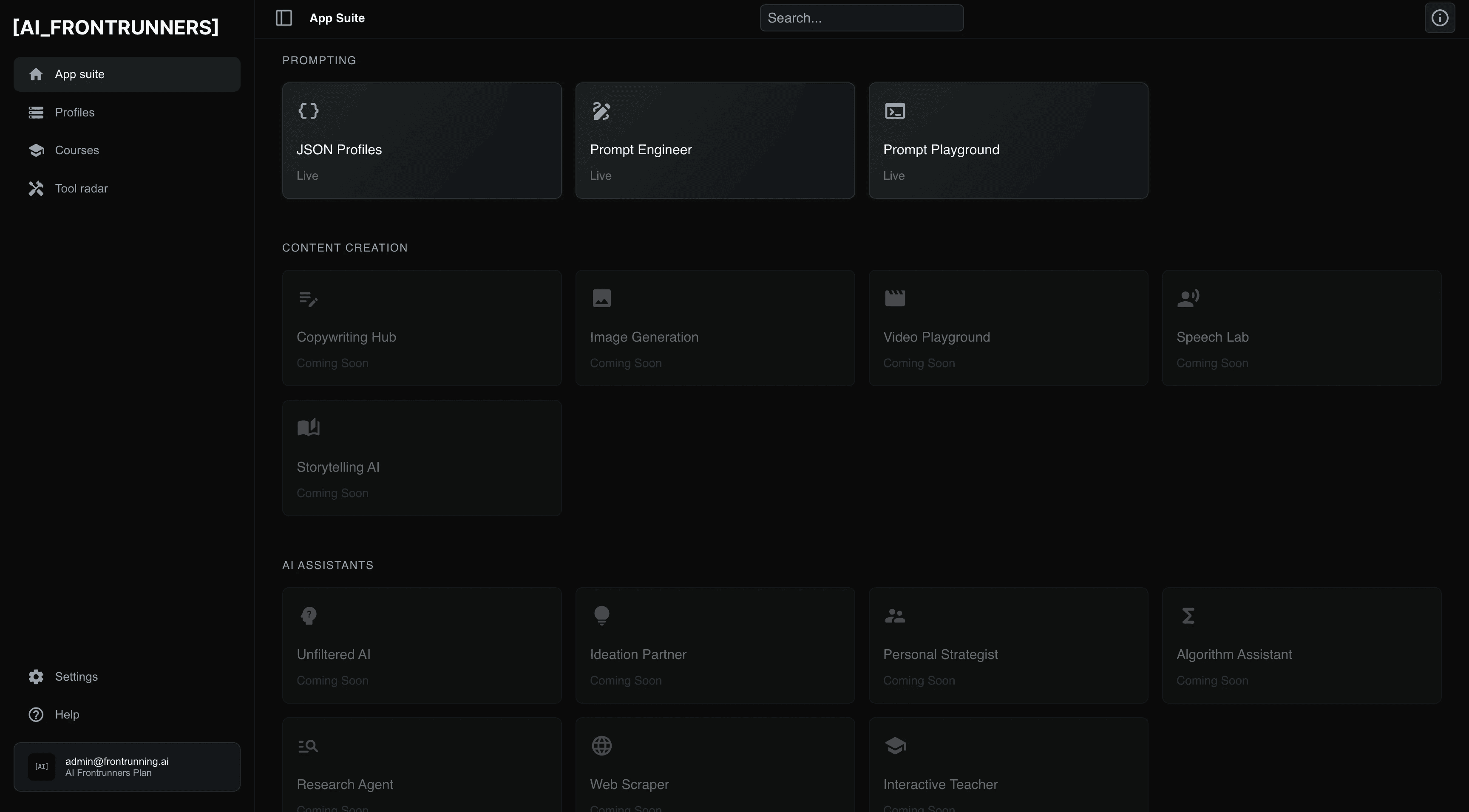This screenshot has height=812, width=1469.
Task: Open Tool radar in sidebar
Action: (x=127, y=188)
